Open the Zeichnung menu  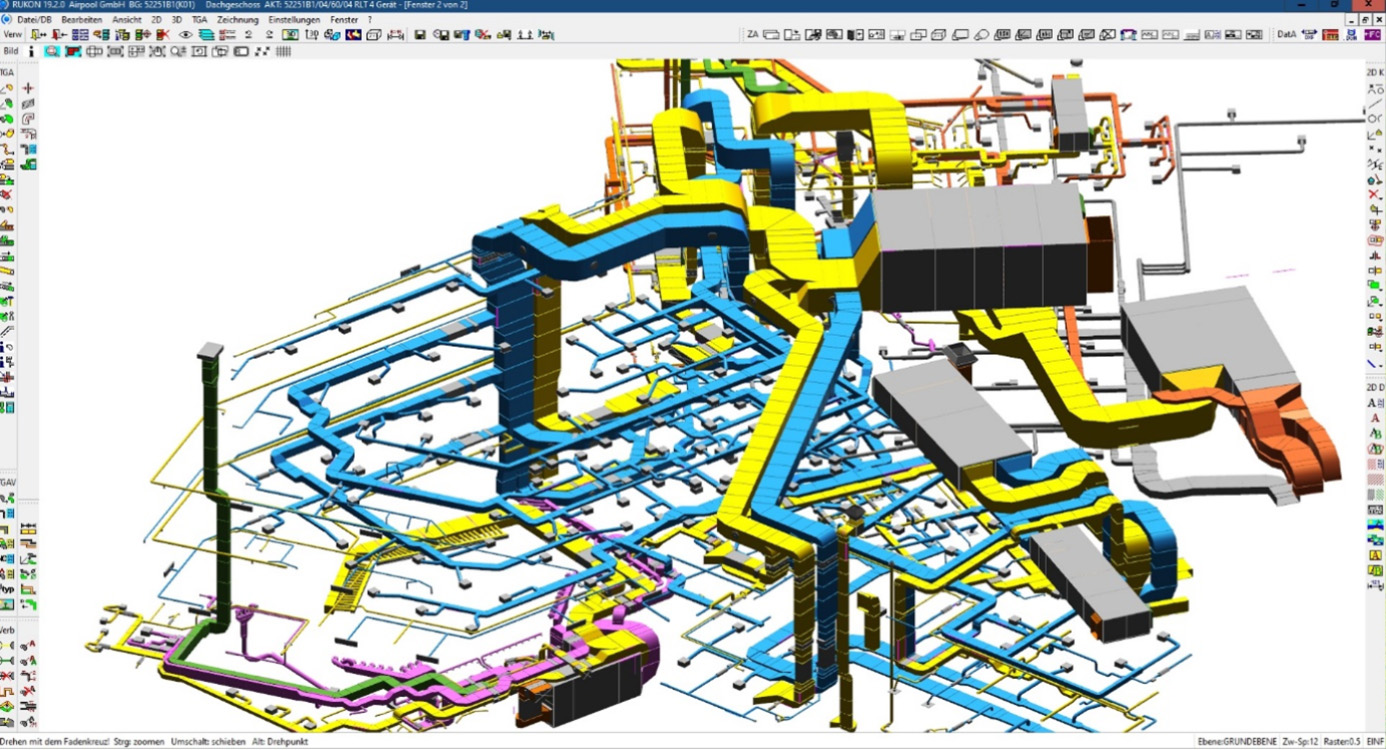(x=237, y=20)
